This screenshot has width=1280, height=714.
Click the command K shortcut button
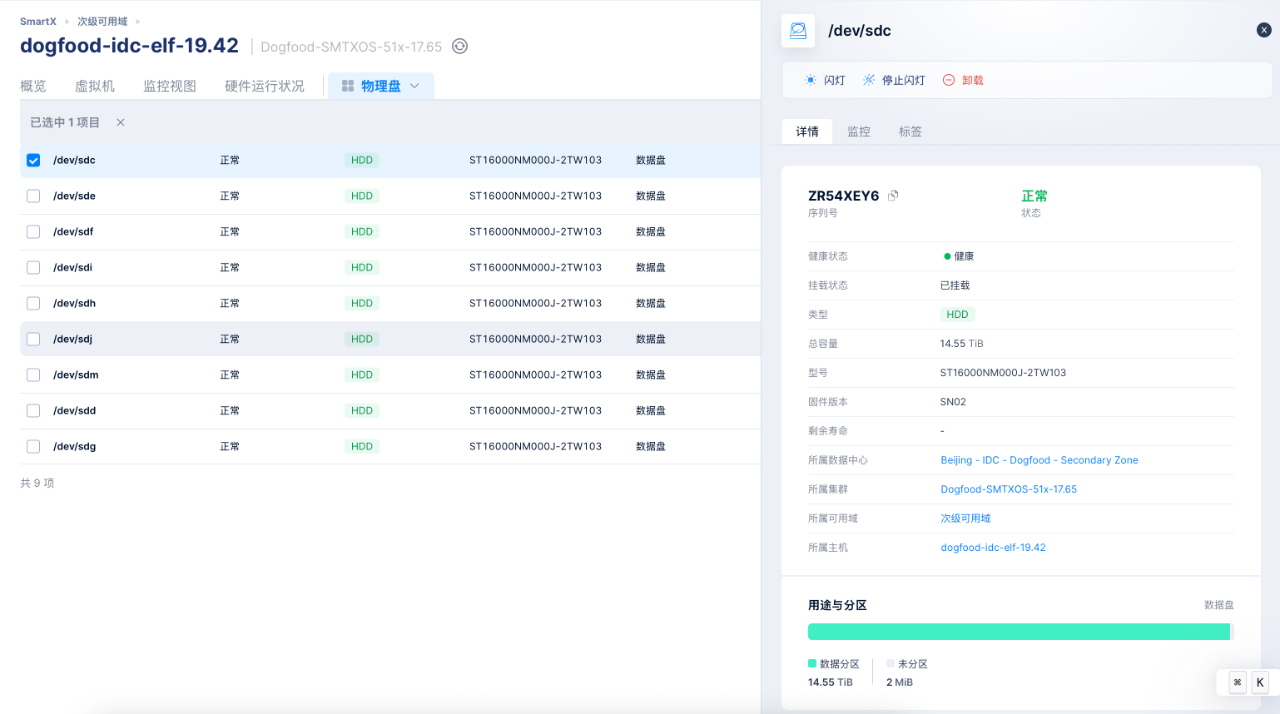pyautogui.click(x=1248, y=682)
